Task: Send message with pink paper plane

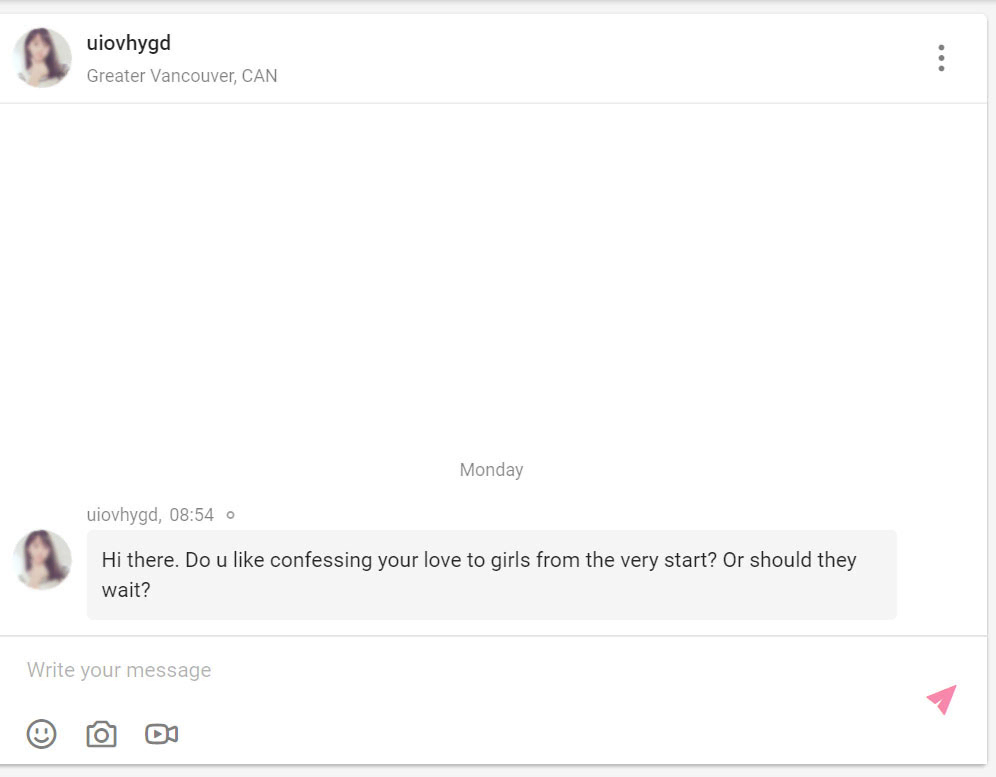Action: point(941,699)
